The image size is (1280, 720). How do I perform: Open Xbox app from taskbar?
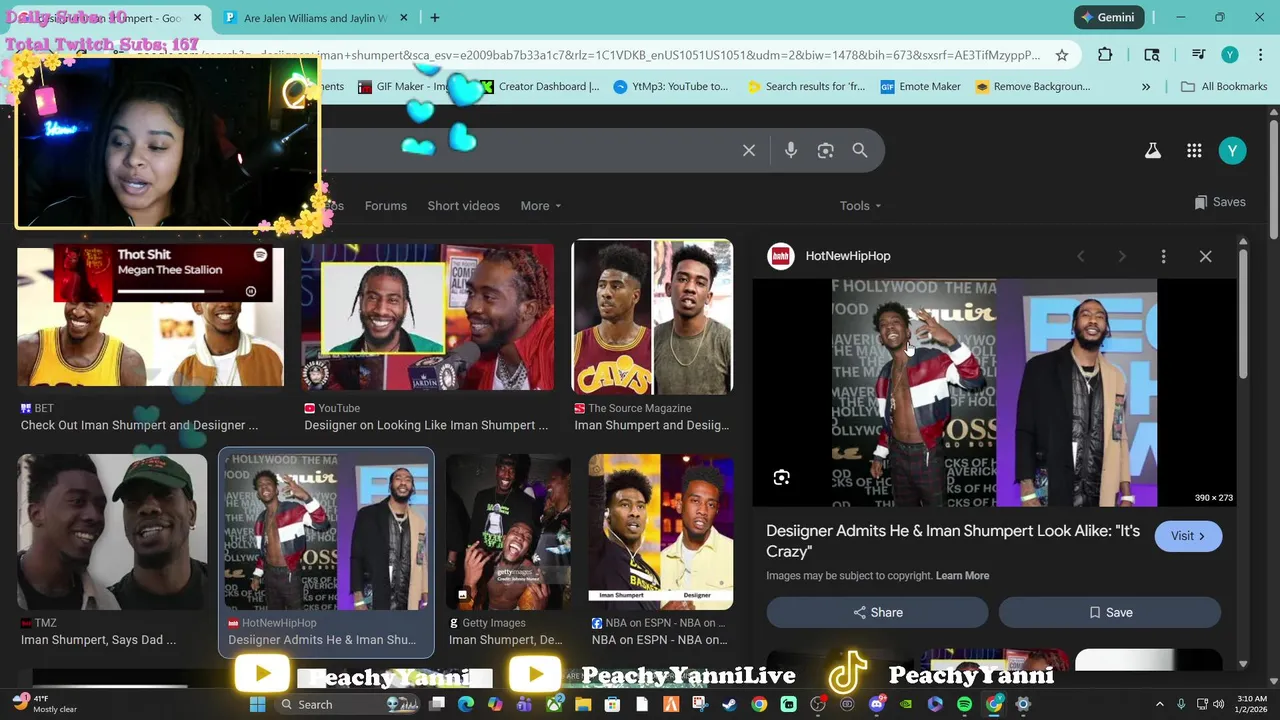tap(554, 704)
